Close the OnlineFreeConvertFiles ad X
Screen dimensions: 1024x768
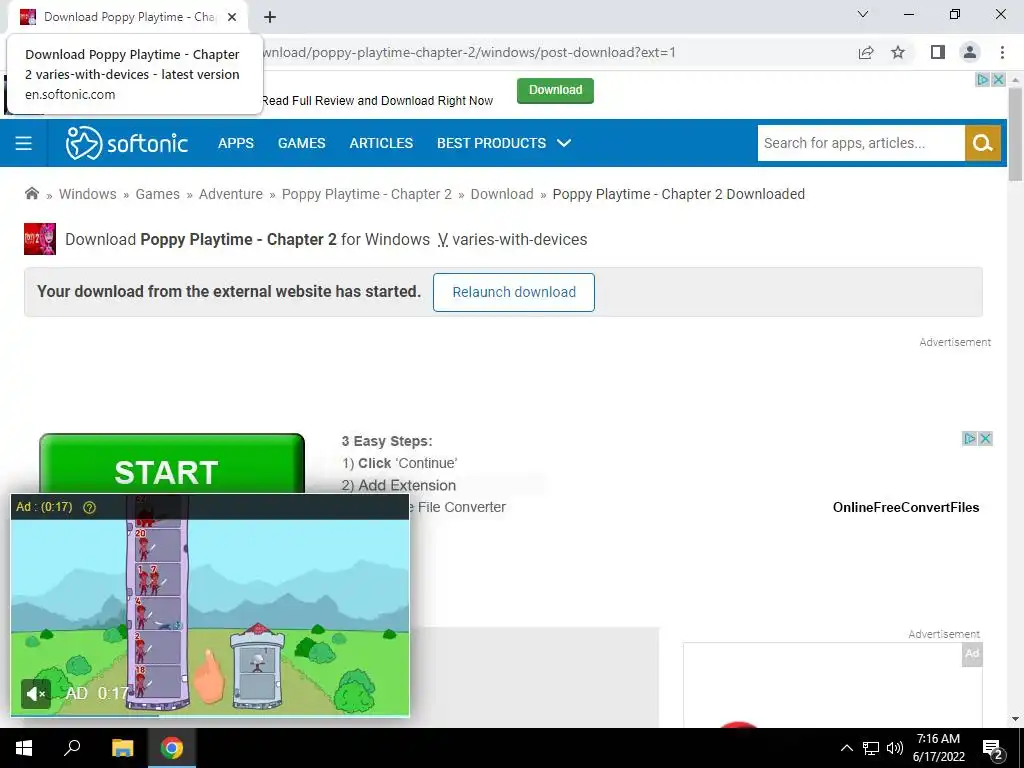click(985, 438)
